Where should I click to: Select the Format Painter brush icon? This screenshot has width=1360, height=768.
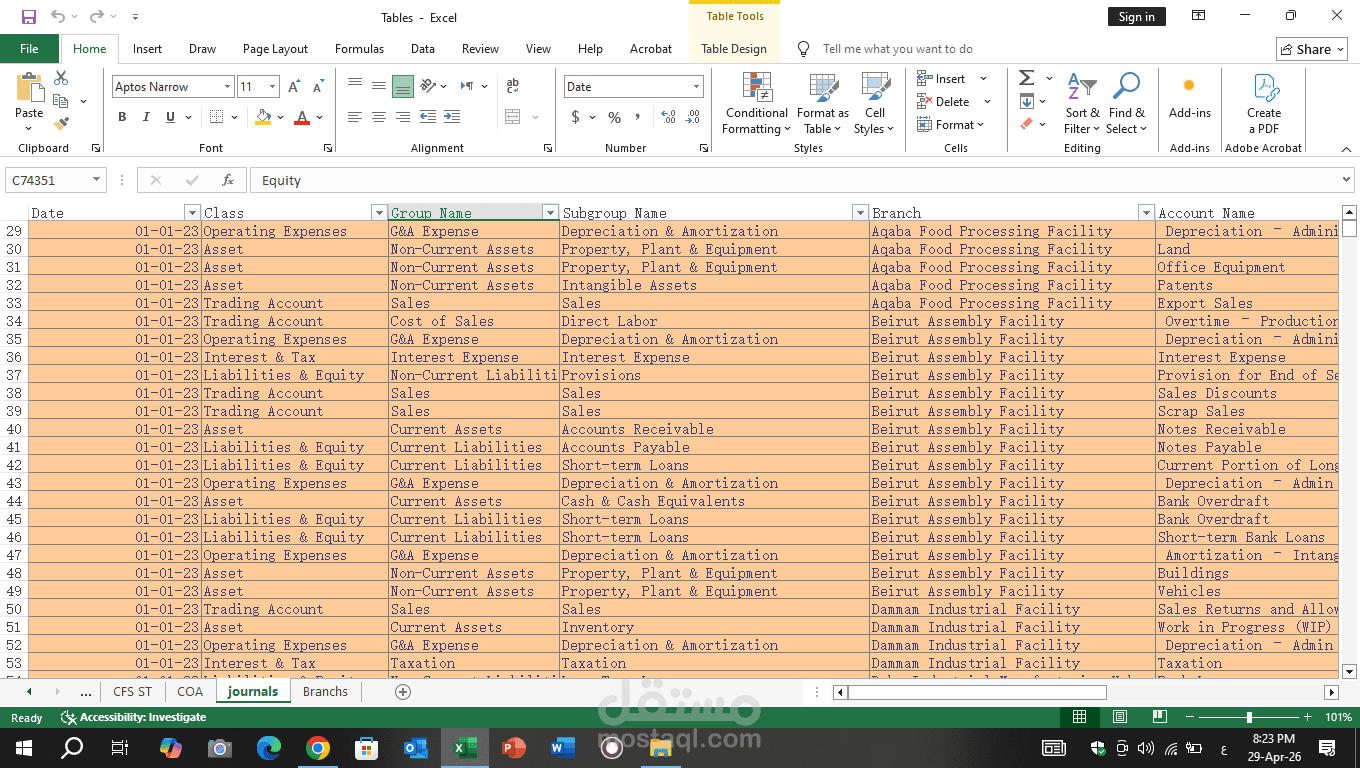[61, 124]
